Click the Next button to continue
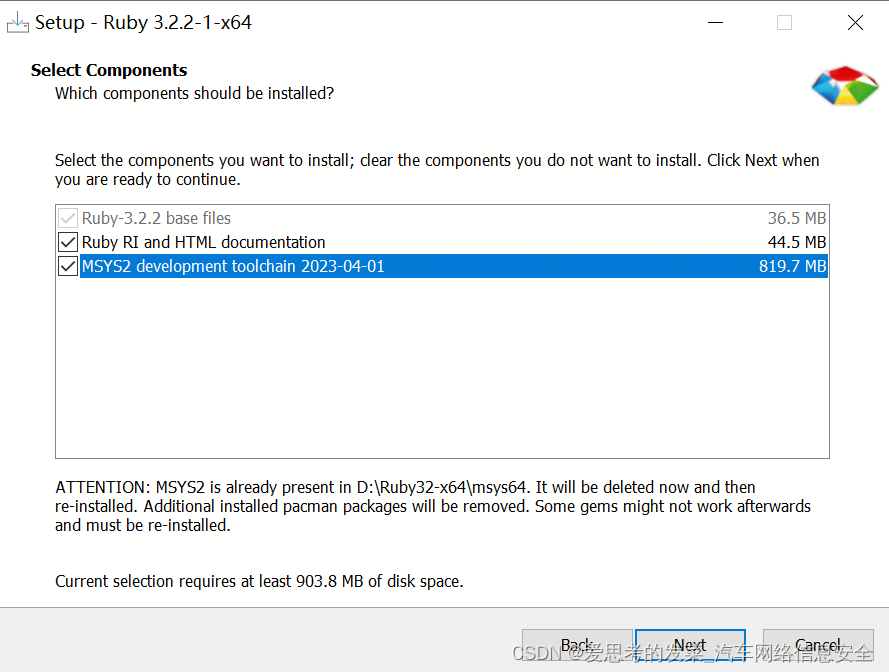The image size is (889, 672). 690,645
